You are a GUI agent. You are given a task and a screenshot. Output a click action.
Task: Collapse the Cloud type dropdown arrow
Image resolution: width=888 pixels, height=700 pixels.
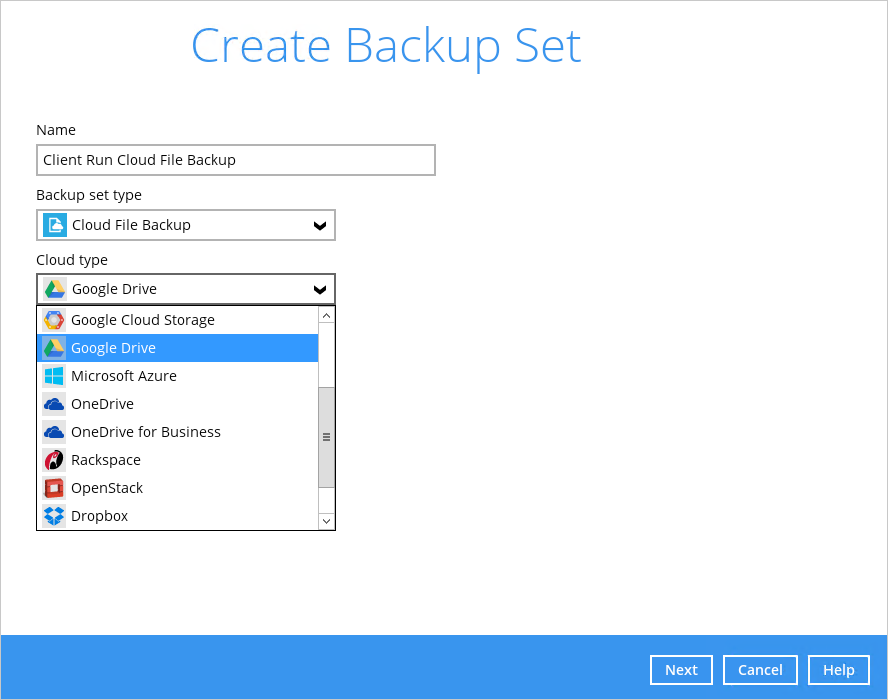click(x=320, y=289)
